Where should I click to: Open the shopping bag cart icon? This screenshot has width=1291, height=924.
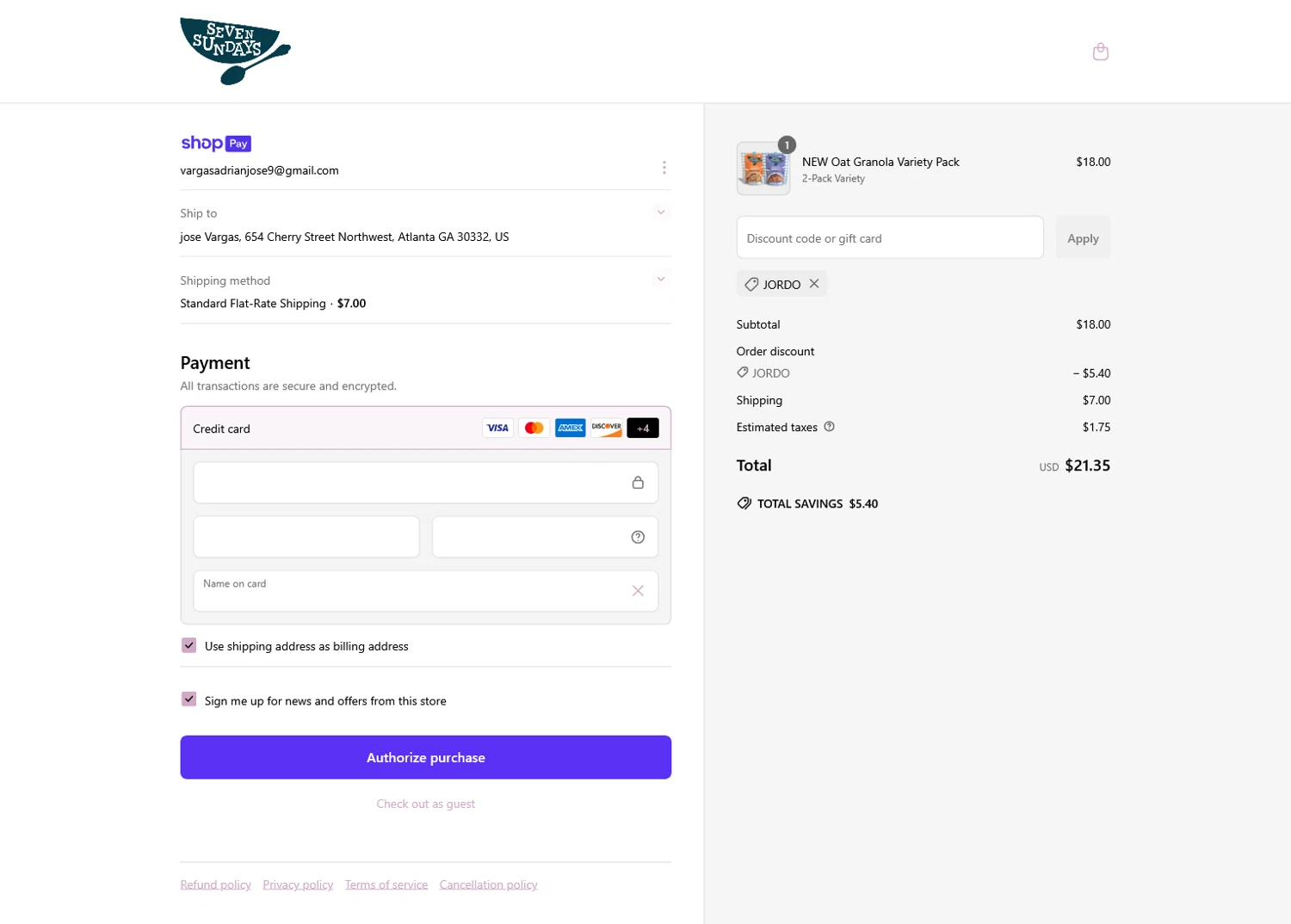click(x=1100, y=52)
